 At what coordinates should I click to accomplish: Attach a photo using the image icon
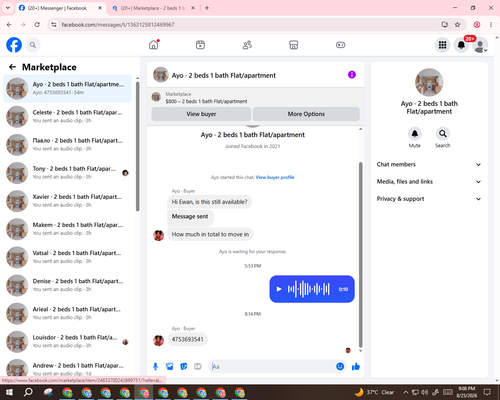[x=170, y=367]
